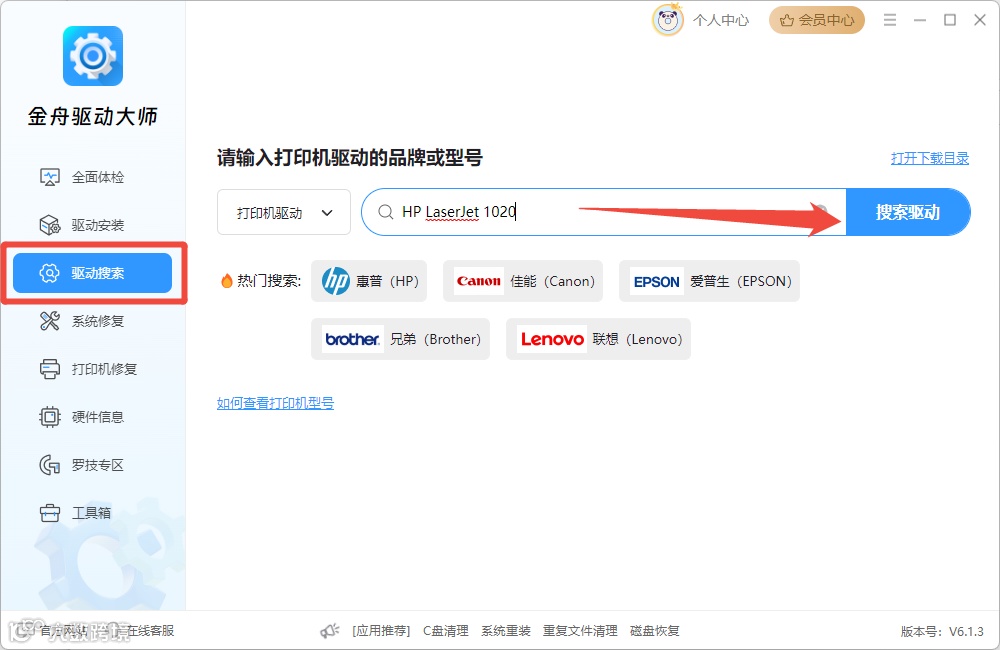
Task: Select hot search 佳能 (Canon)
Action: [523, 281]
